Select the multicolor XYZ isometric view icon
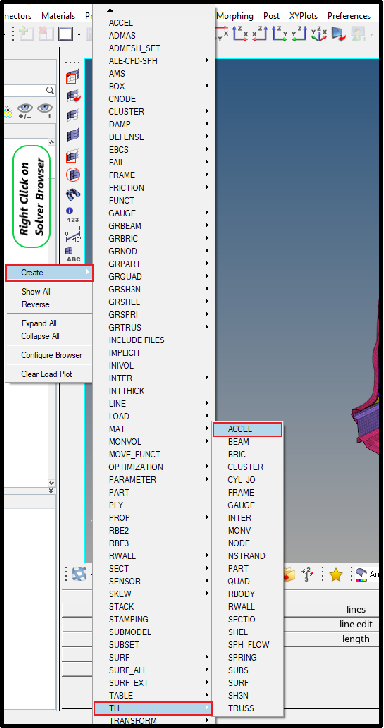 [319, 33]
